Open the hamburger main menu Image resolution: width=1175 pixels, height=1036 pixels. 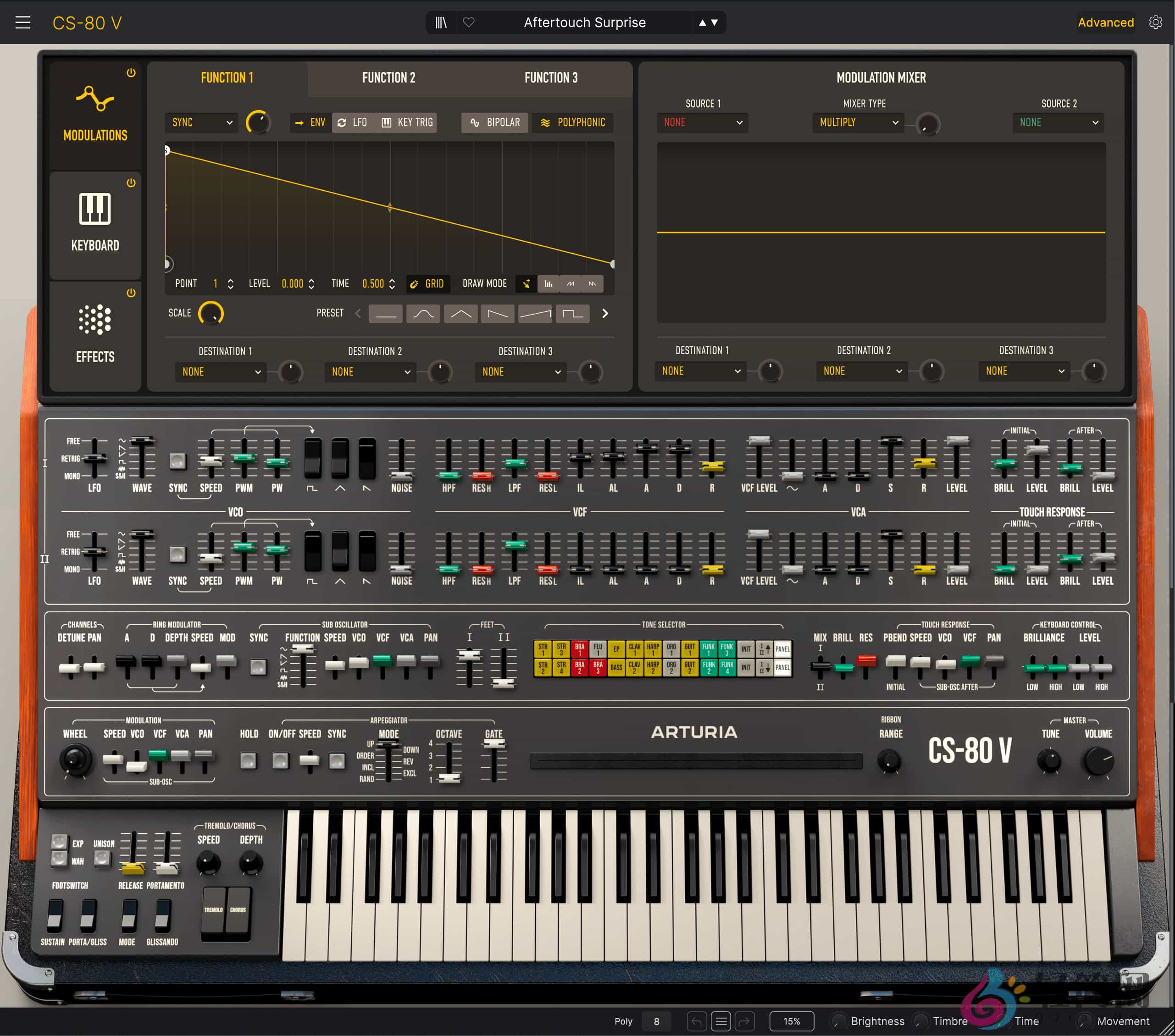pyautogui.click(x=23, y=22)
